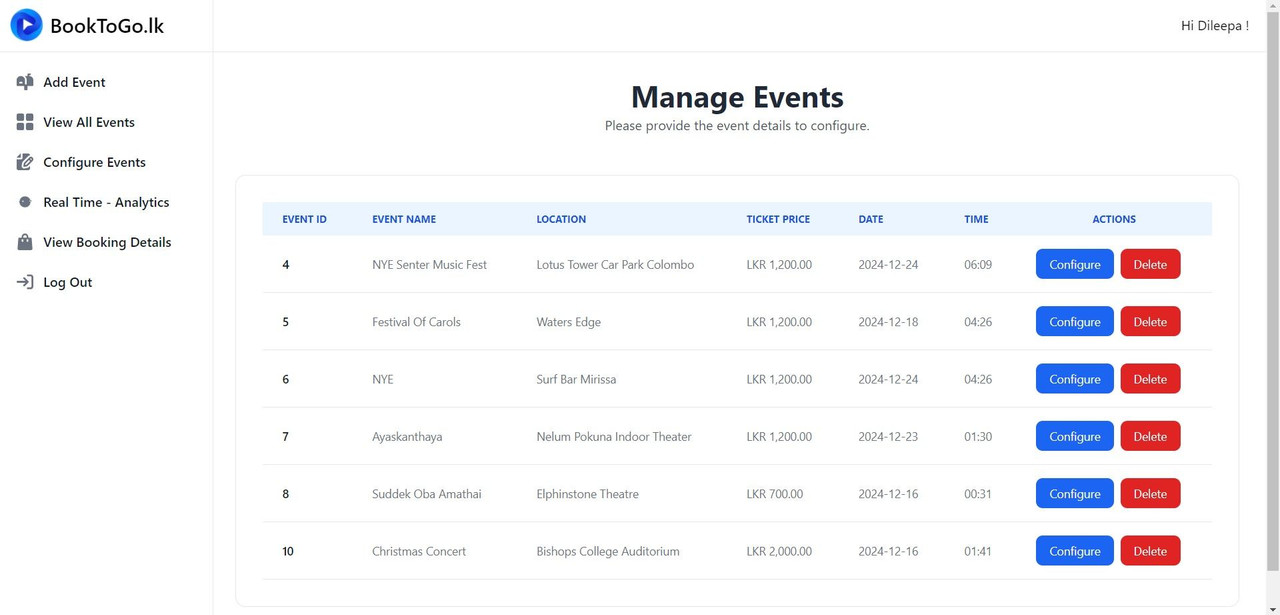Screen dimensions: 1280x615
Task: Click the View Booking Details bag icon
Action: (25, 242)
